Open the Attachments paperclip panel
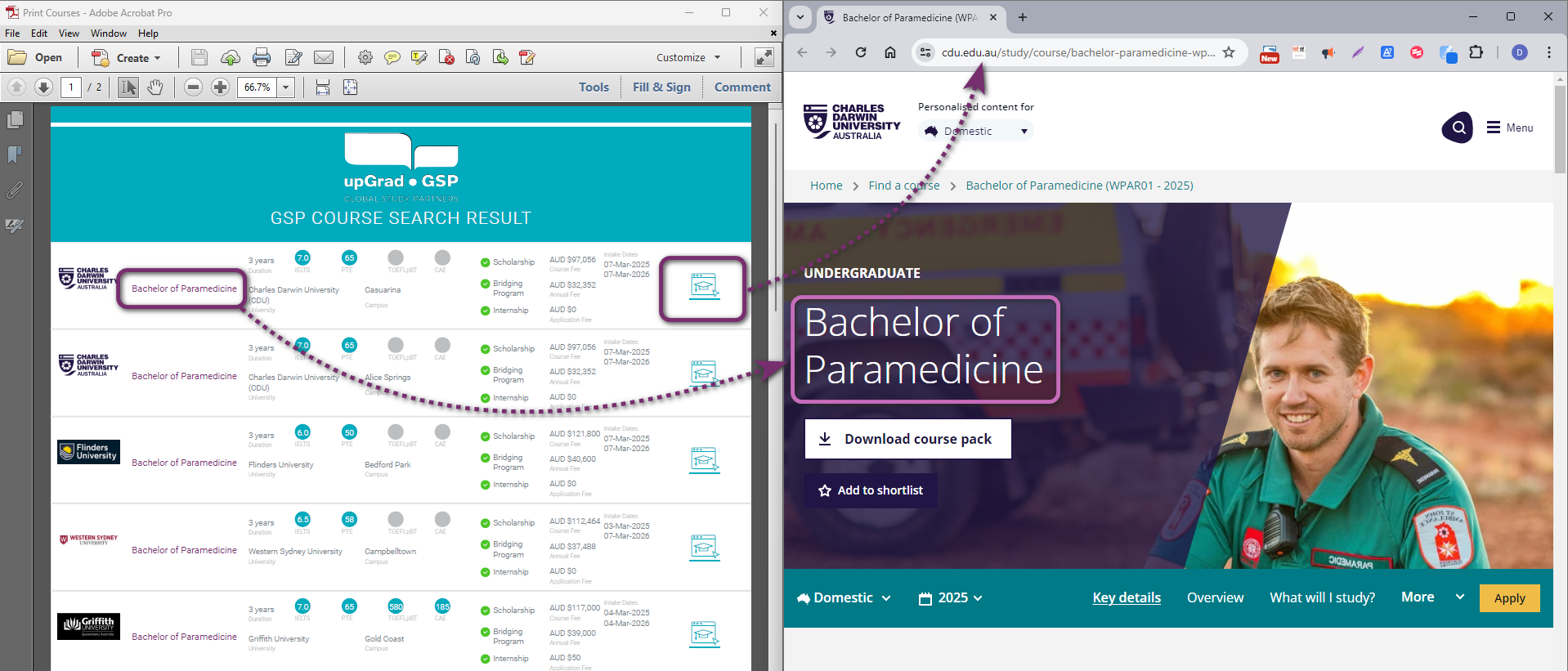 [15, 190]
